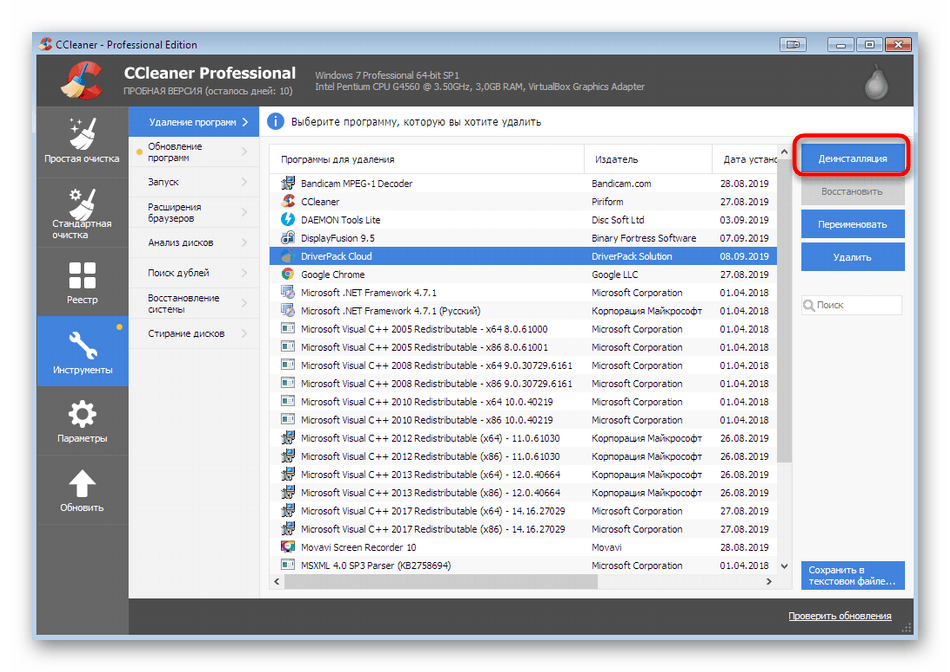Select the Tools (Инструменты) wrench icon
950x672 pixels.
coord(82,345)
